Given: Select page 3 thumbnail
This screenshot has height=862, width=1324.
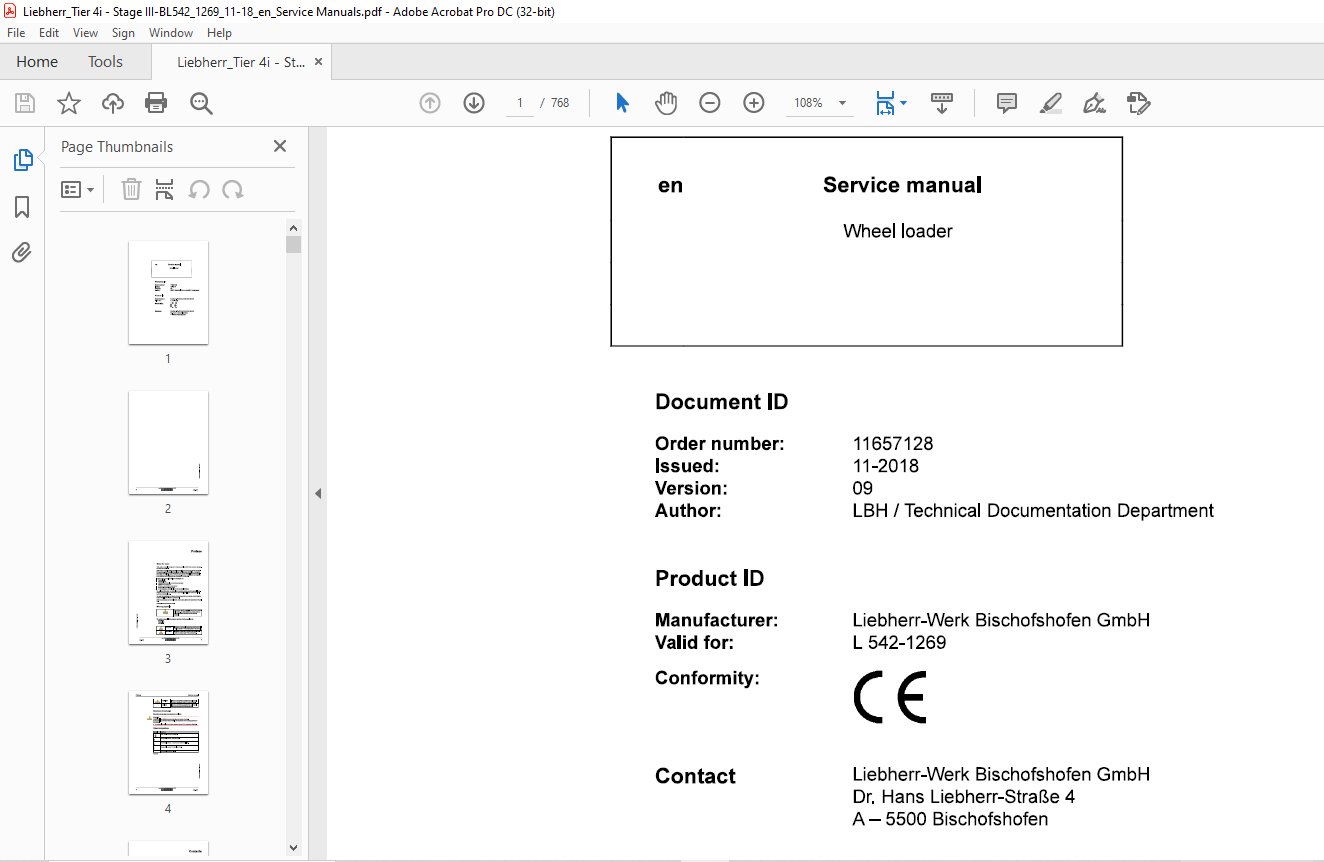Looking at the screenshot, I should pos(168,592).
